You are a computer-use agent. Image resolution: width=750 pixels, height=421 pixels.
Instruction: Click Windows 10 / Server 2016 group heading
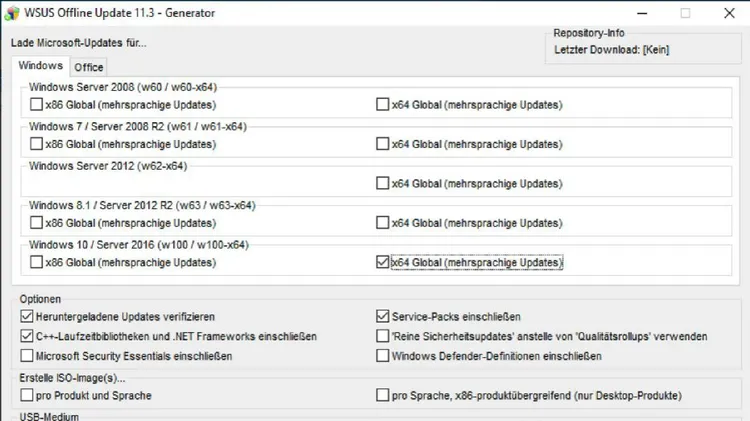click(139, 244)
